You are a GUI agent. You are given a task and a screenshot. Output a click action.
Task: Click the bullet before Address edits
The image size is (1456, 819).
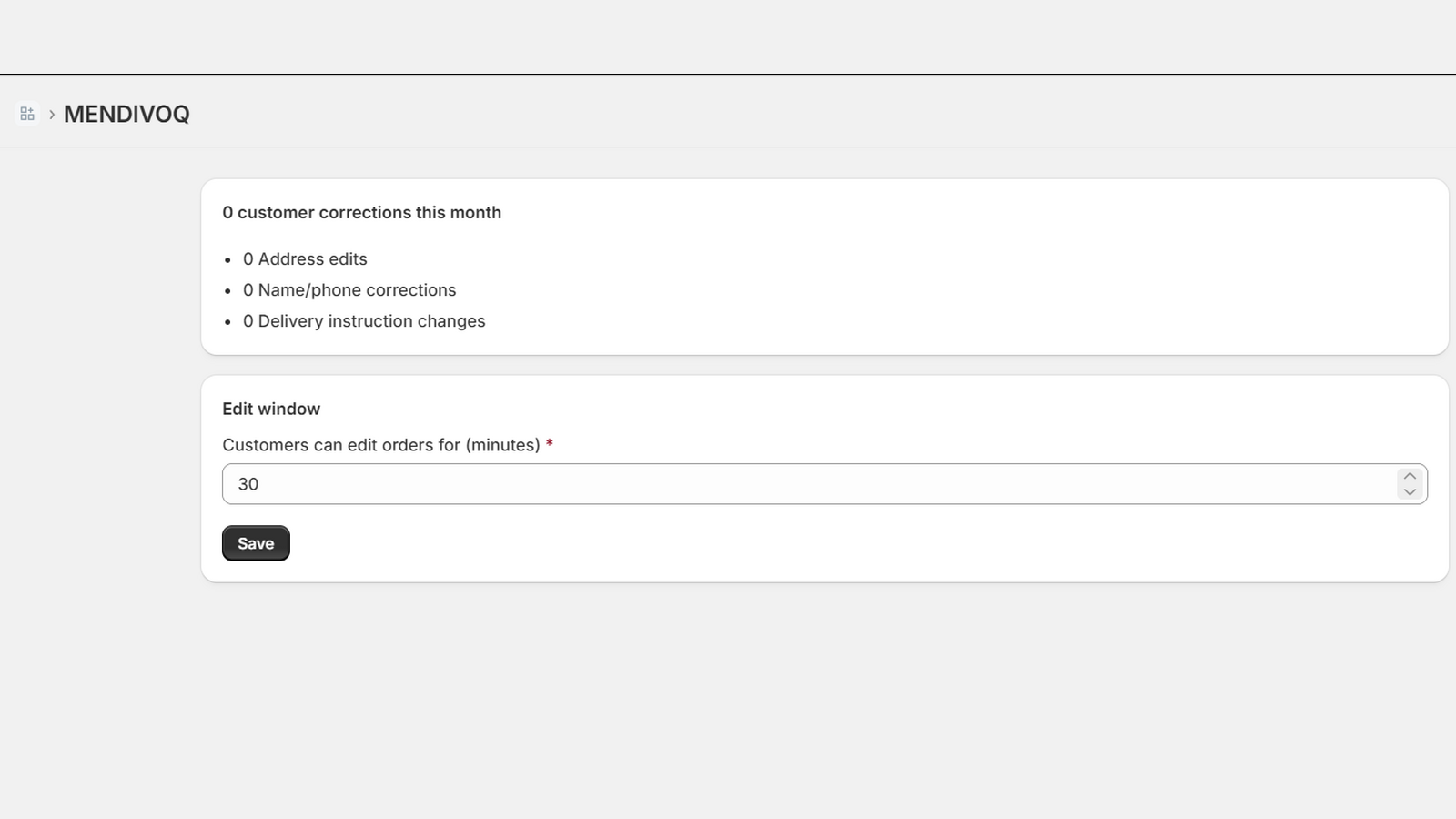[x=227, y=260]
